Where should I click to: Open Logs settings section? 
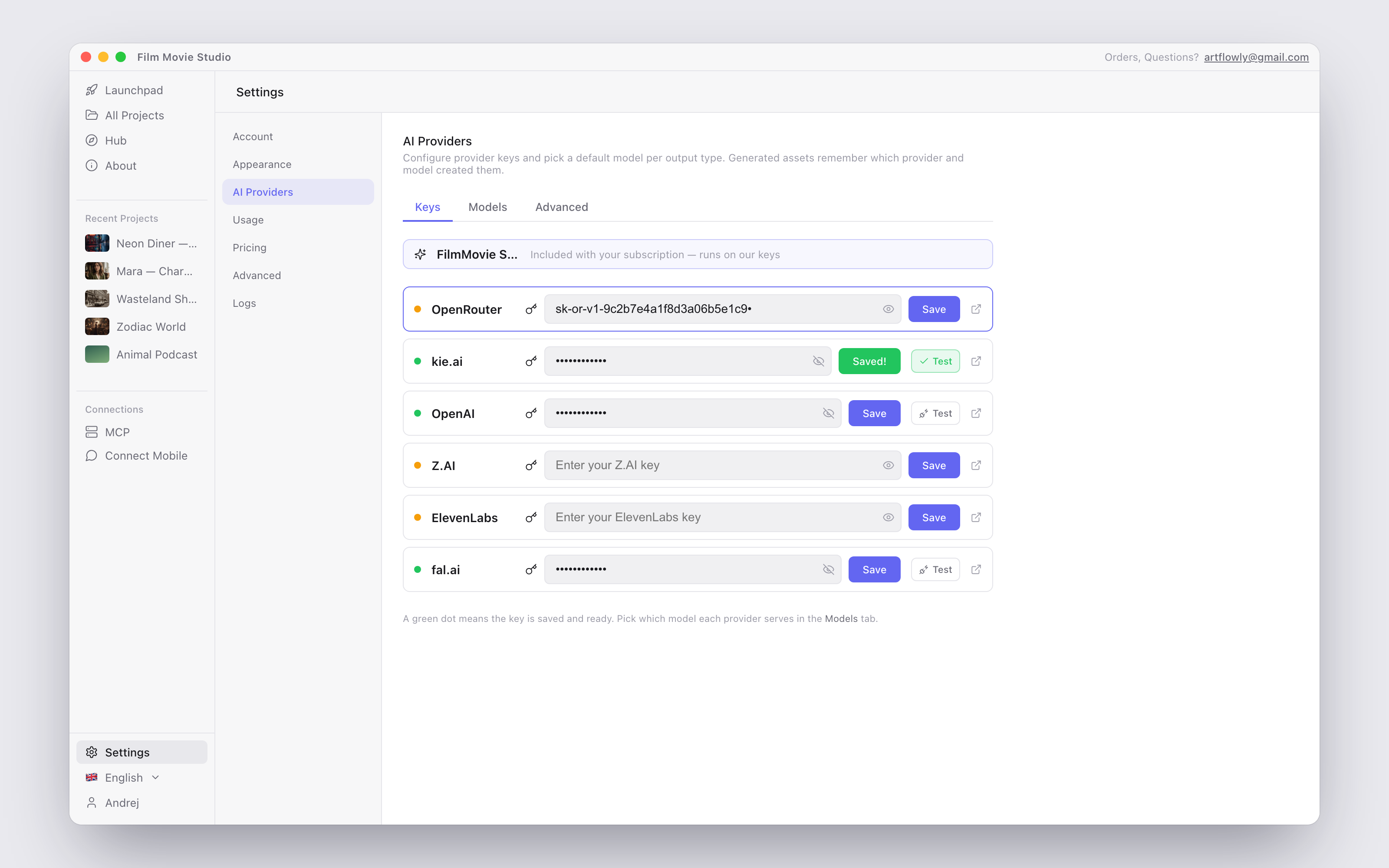(298, 303)
